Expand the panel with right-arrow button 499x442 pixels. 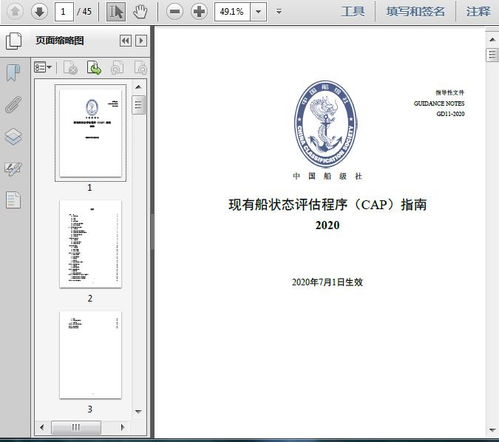point(141,41)
